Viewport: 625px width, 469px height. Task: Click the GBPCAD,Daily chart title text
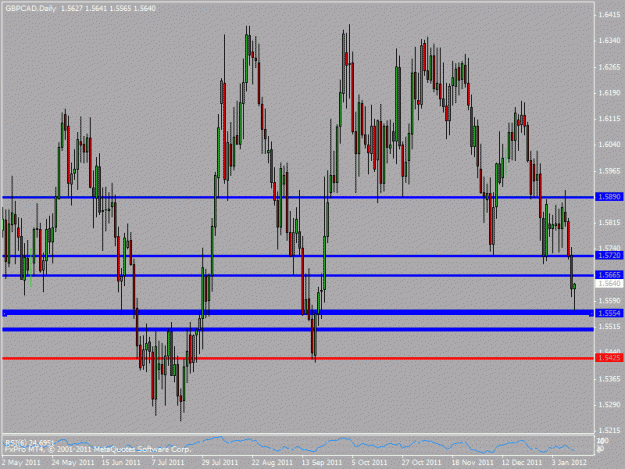[x=31, y=8]
